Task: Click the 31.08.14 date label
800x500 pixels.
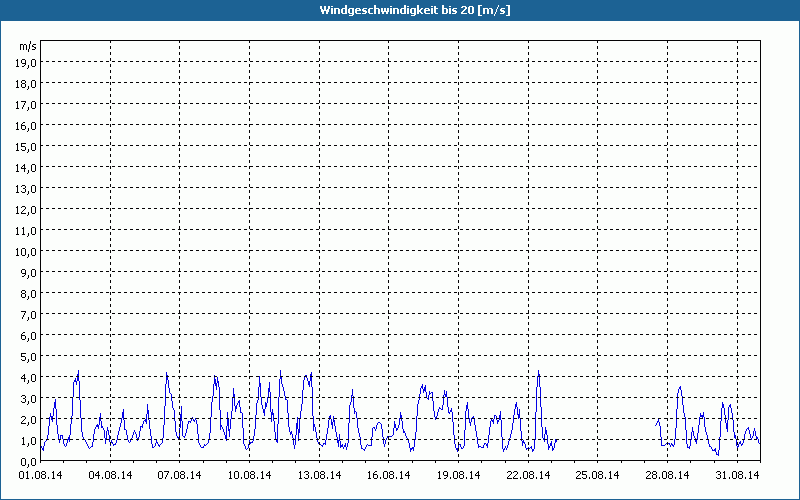Action: 737,475
